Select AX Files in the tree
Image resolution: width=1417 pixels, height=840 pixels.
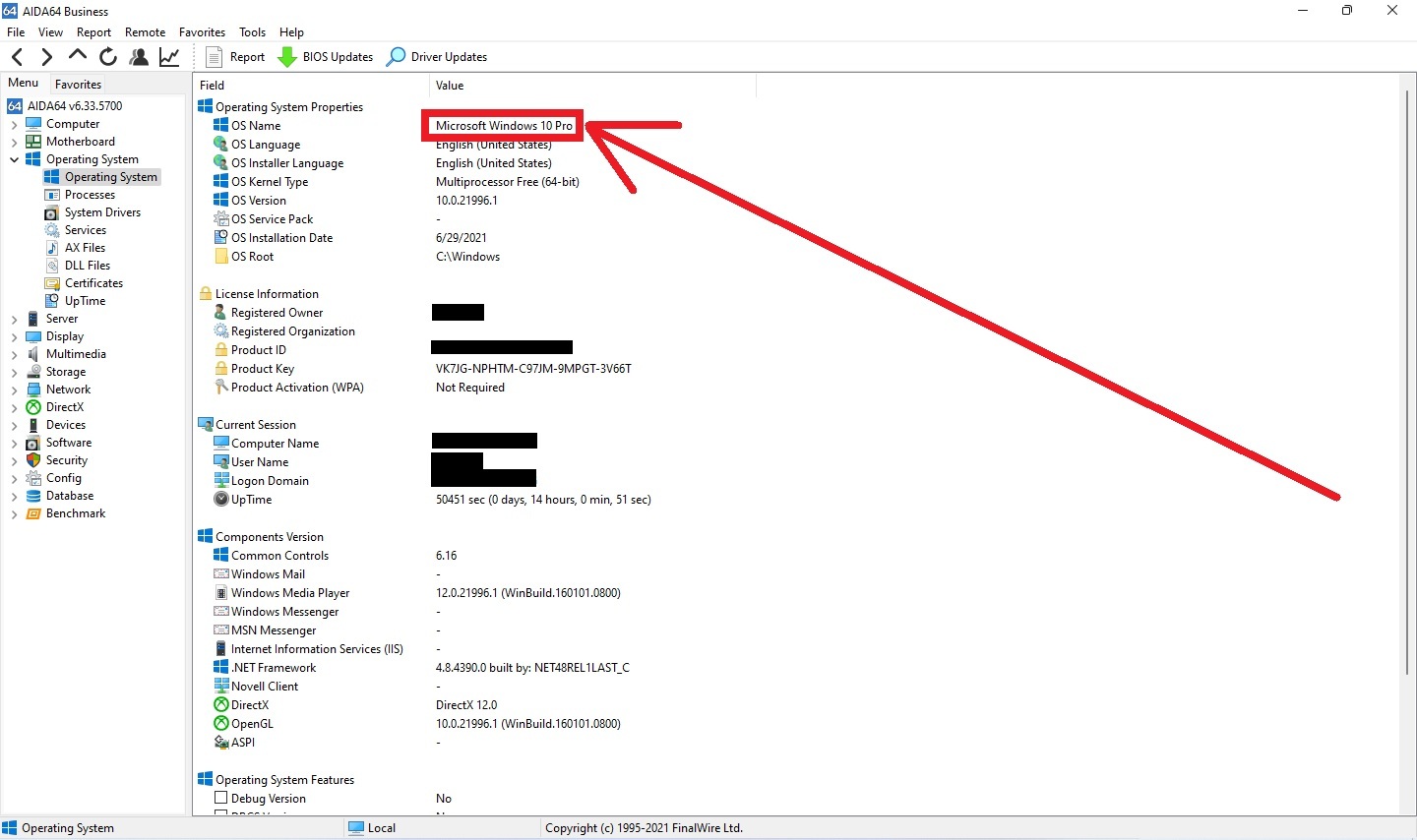[85, 248]
